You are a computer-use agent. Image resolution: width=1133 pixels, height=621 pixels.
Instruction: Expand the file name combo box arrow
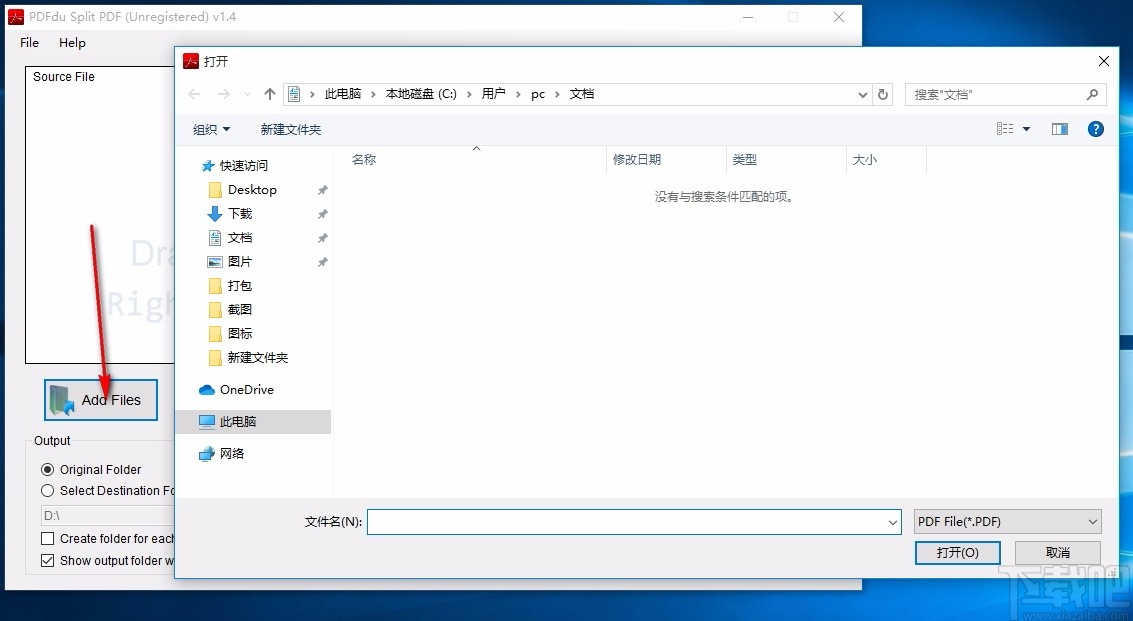coord(892,521)
